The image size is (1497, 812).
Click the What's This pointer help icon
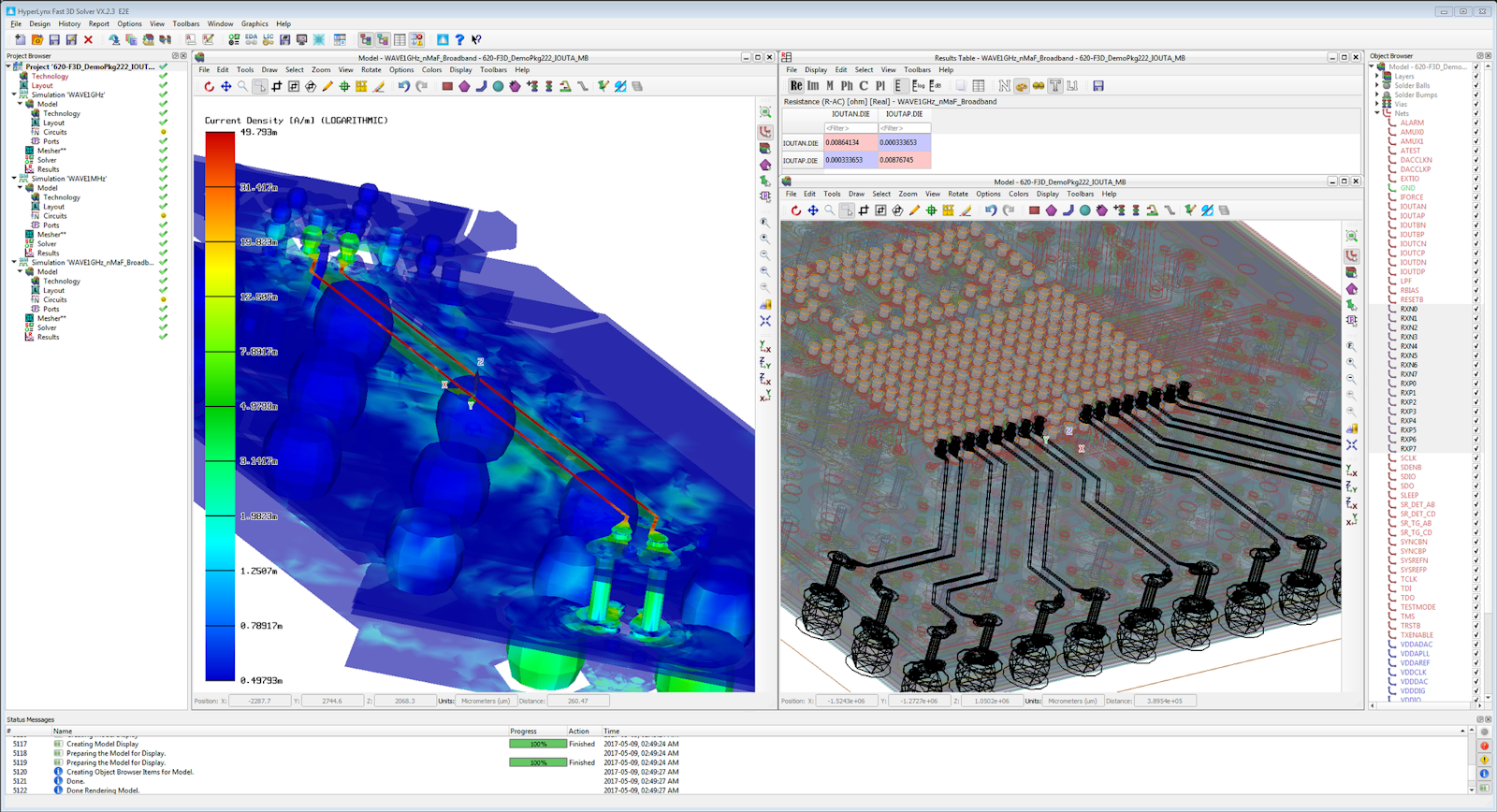click(476, 39)
